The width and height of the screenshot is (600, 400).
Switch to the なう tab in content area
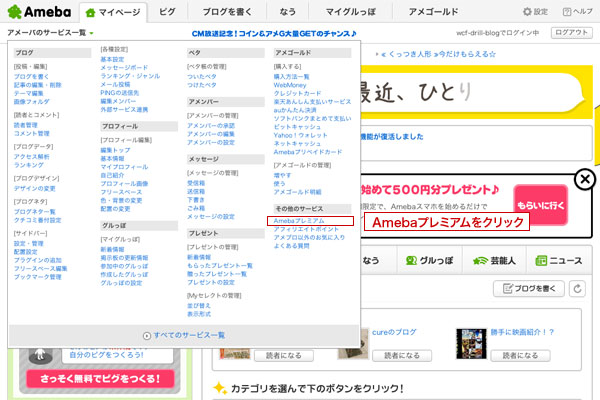click(370, 261)
